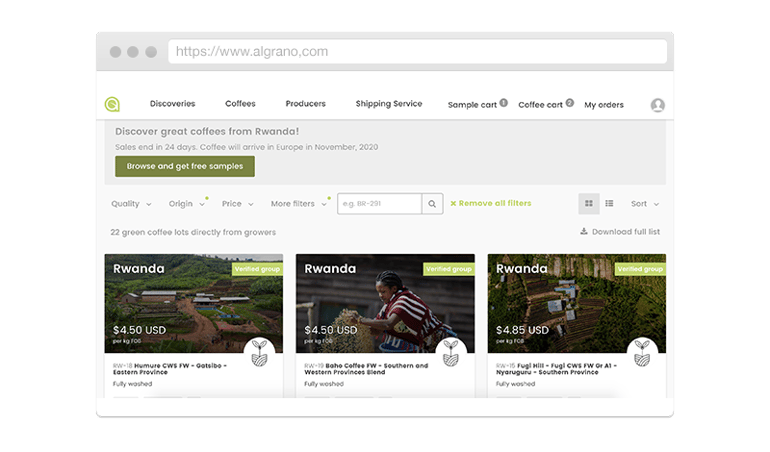Open the Baho Coffee FW lot title
The height and width of the screenshot is (452, 770).
[366, 369]
